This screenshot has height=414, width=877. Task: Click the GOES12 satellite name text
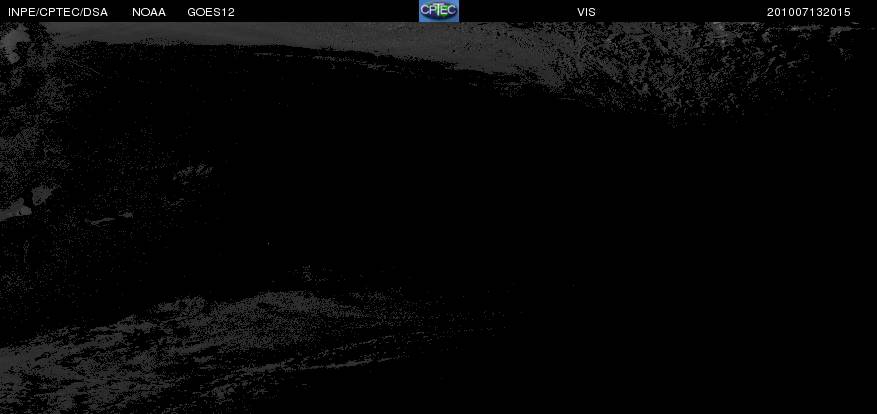pyautogui.click(x=211, y=12)
